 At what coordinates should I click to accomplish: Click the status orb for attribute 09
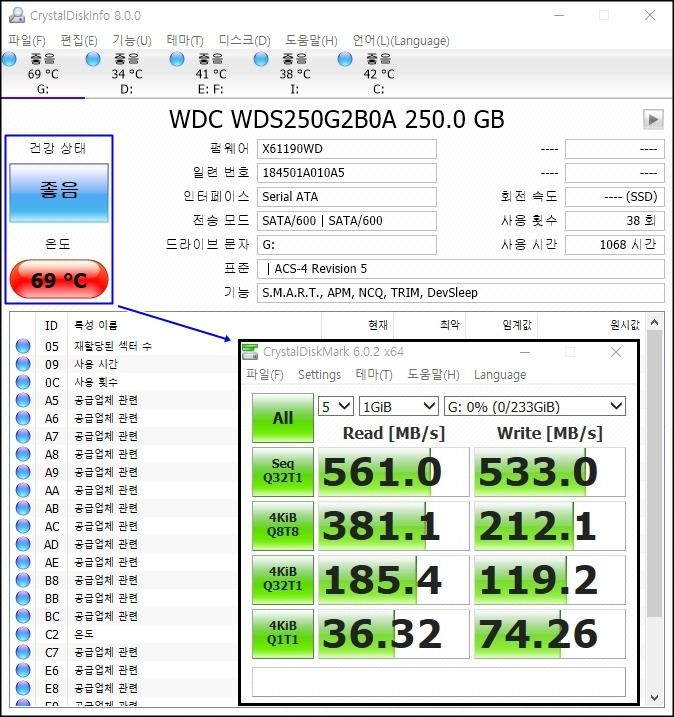point(23,364)
